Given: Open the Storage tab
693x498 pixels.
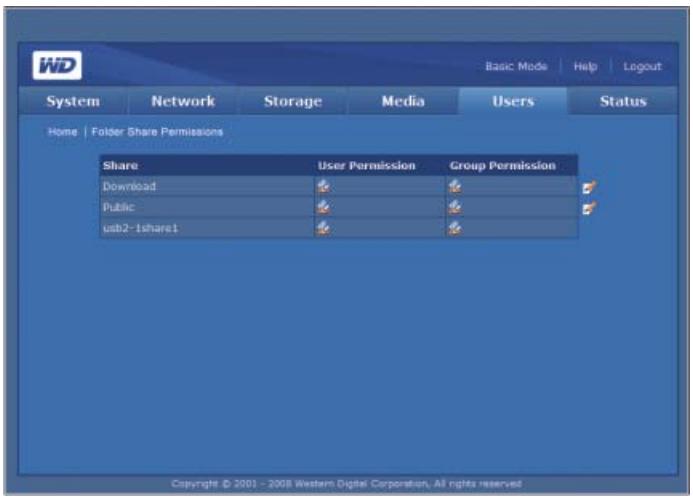Looking at the screenshot, I should [x=293, y=101].
